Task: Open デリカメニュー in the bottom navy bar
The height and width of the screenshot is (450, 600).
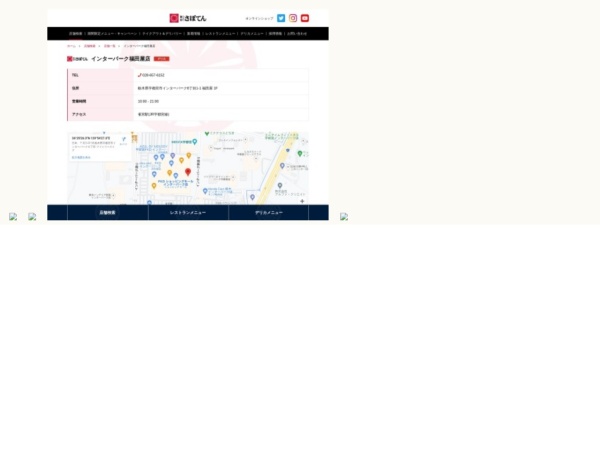Action: pos(269,212)
